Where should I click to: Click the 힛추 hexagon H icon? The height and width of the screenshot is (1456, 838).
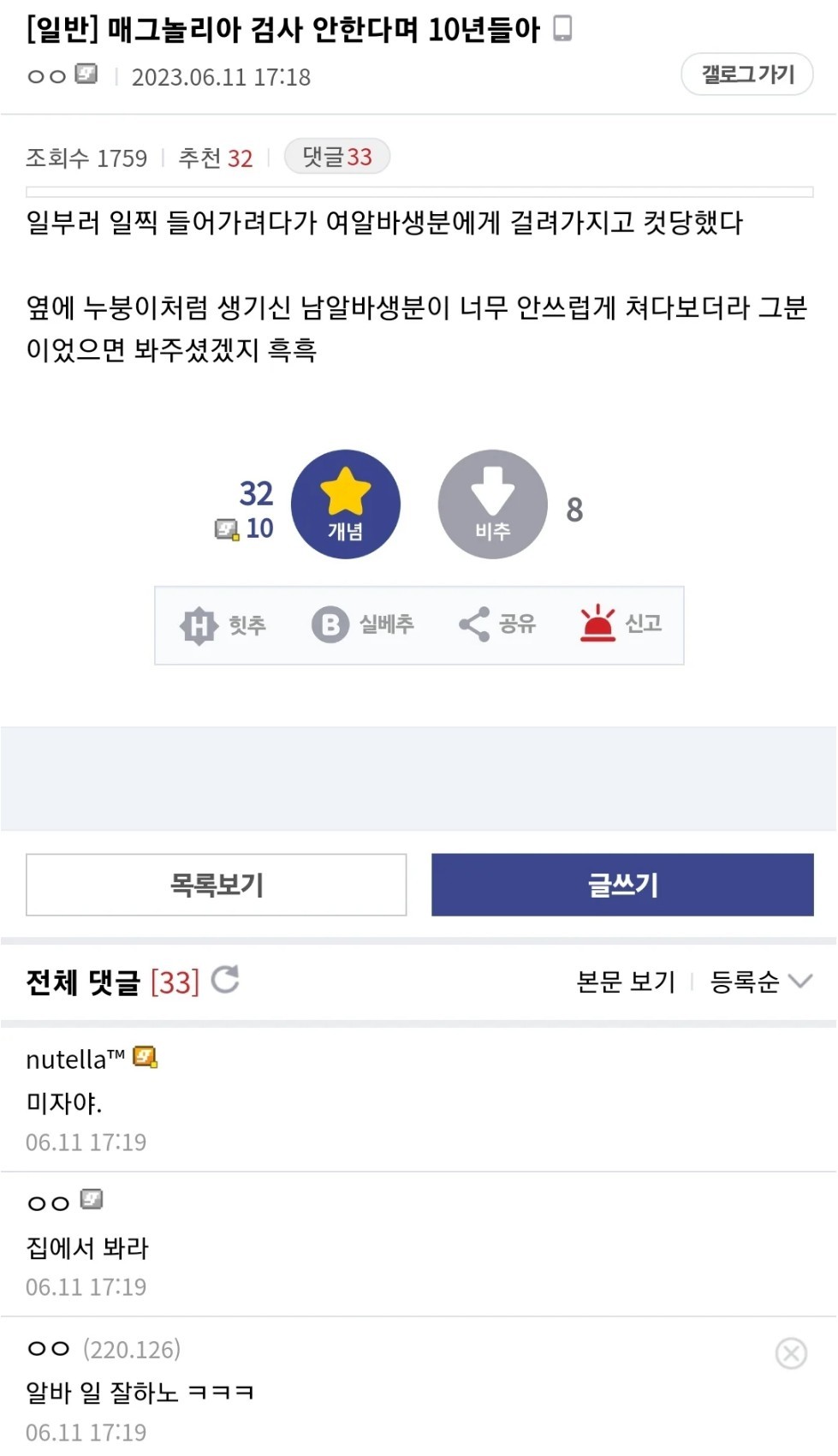pos(199,625)
